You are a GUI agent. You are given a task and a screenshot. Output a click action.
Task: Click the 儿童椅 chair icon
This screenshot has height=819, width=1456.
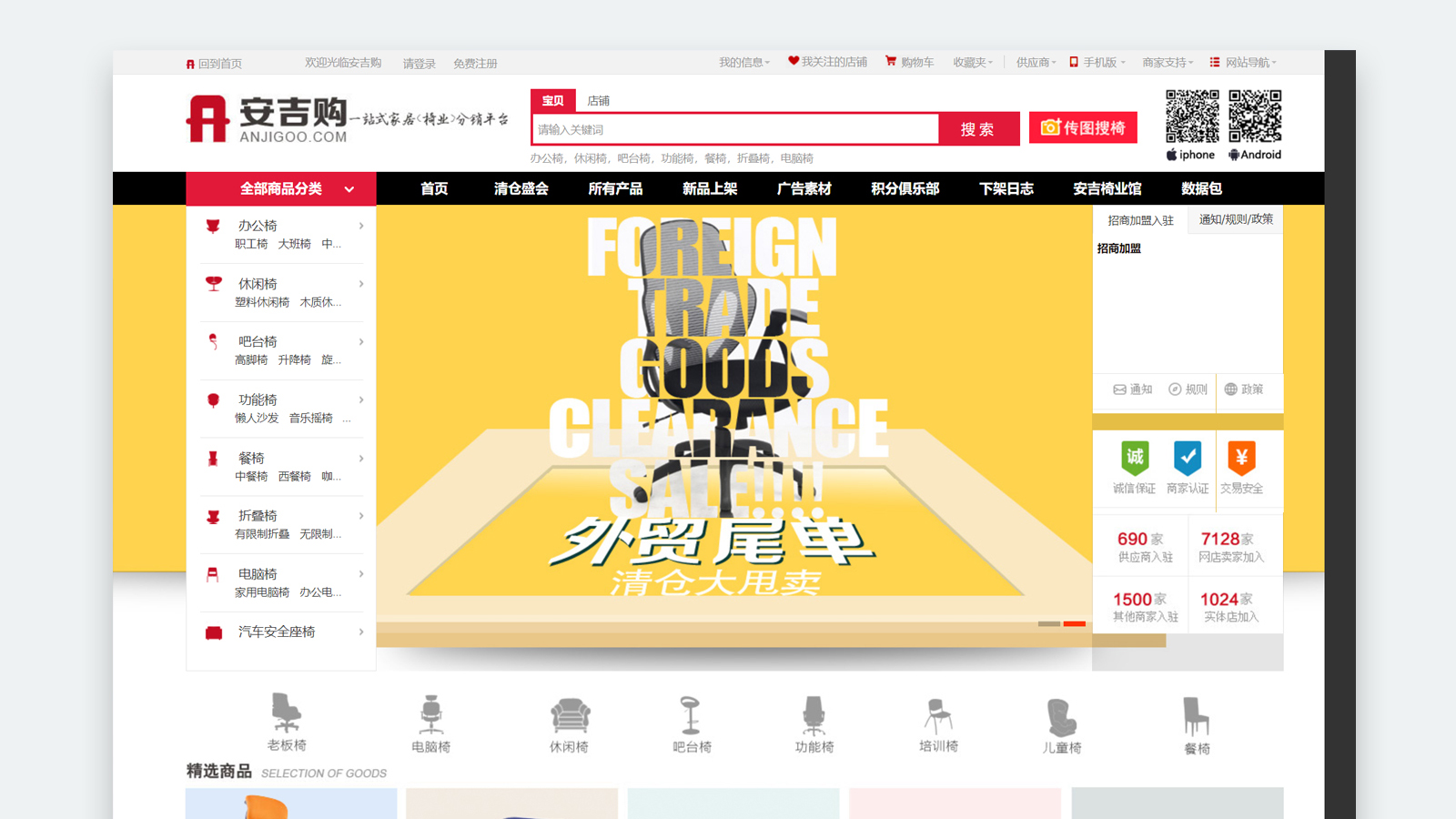1061,717
